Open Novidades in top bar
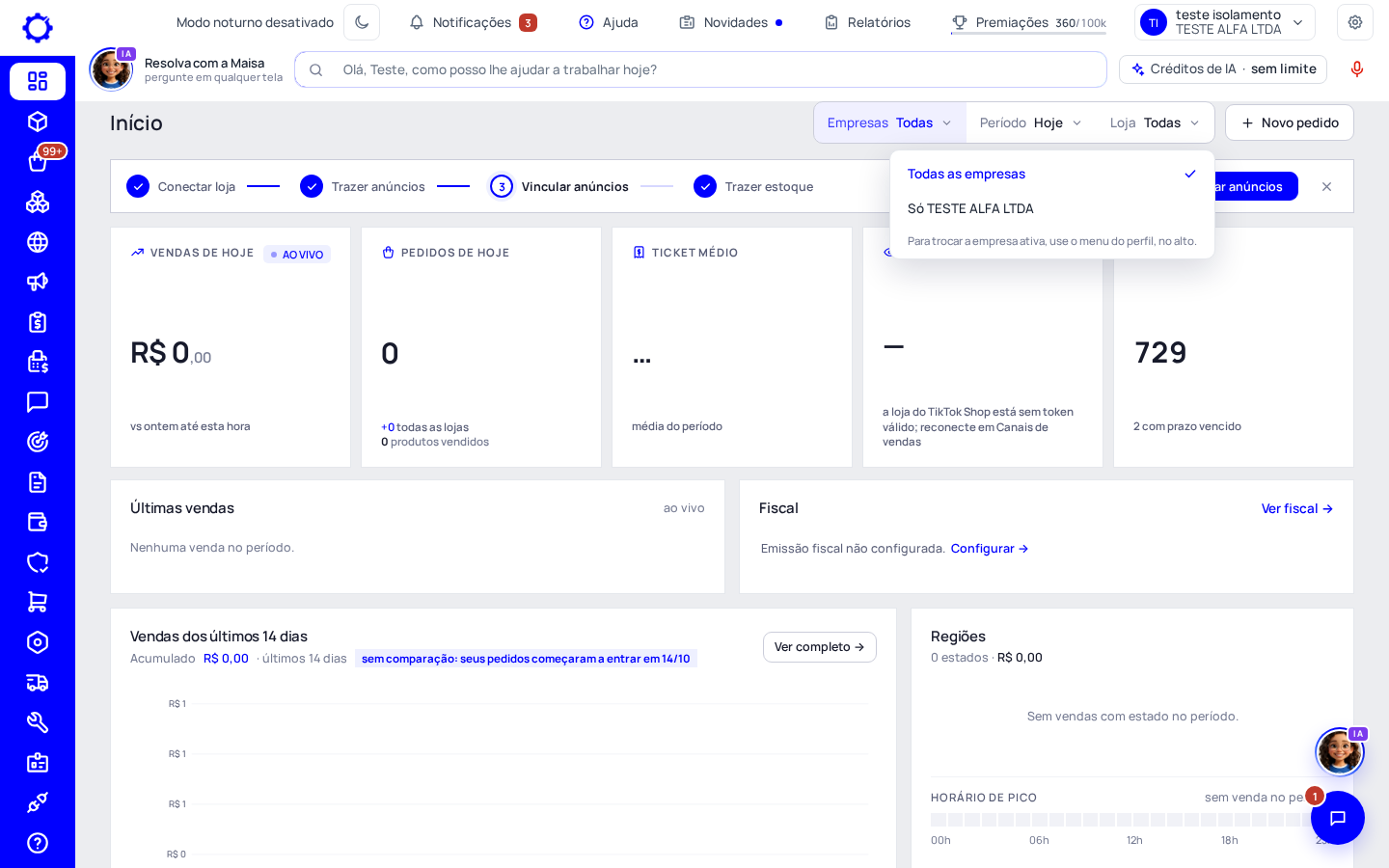Screen dimensions: 1389x868 [731, 22]
